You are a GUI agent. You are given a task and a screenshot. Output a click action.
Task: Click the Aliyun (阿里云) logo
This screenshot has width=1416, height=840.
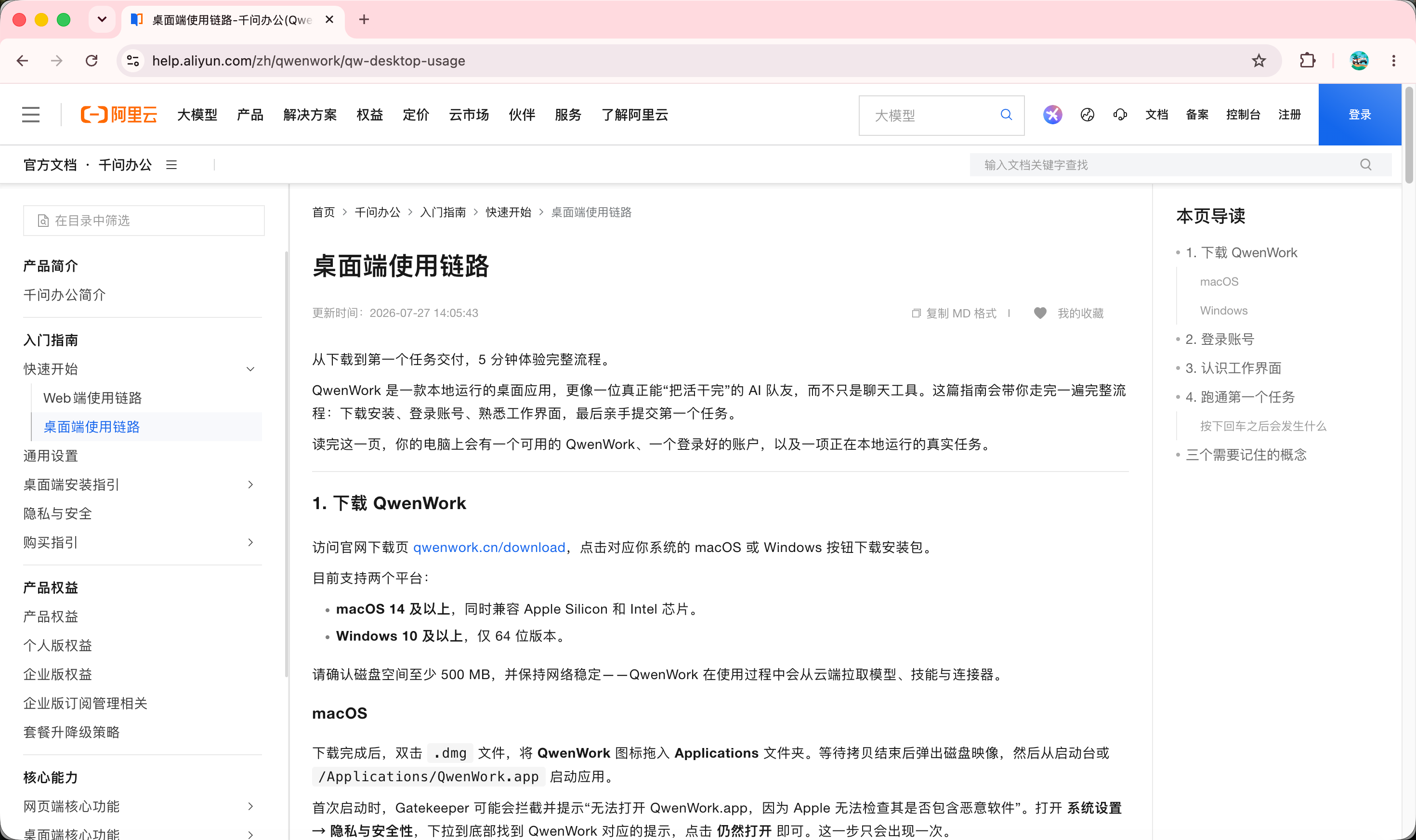pyautogui.click(x=119, y=115)
